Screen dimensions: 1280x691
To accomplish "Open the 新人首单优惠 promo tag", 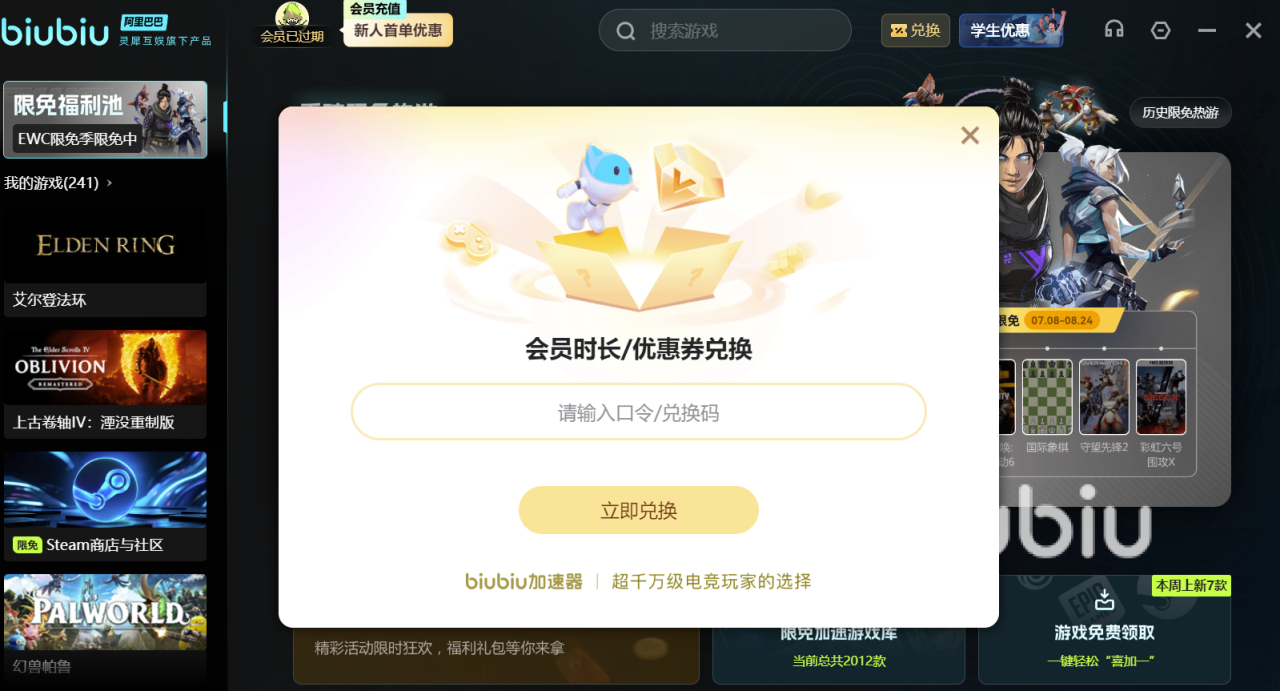I will tap(398, 30).
